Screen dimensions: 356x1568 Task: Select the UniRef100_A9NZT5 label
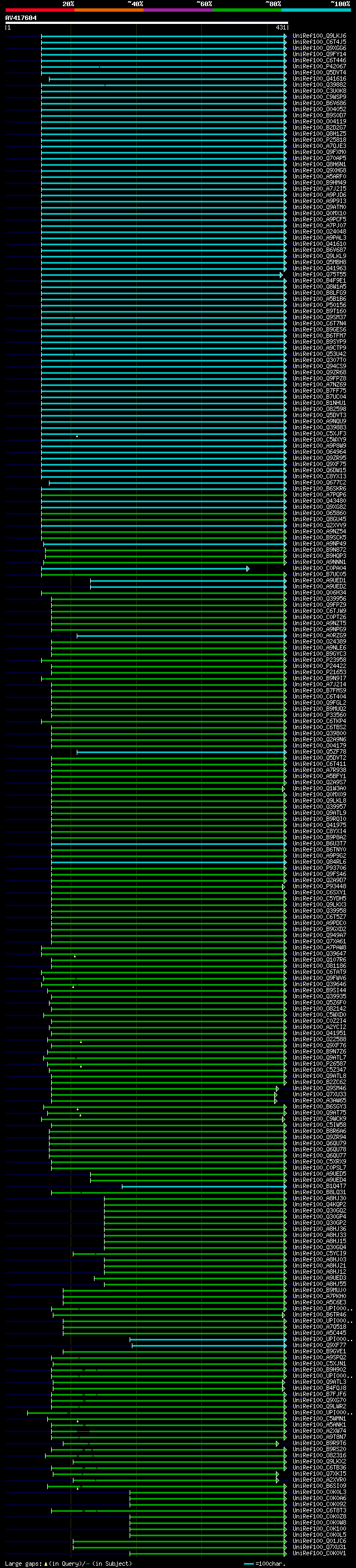[x=319, y=624]
